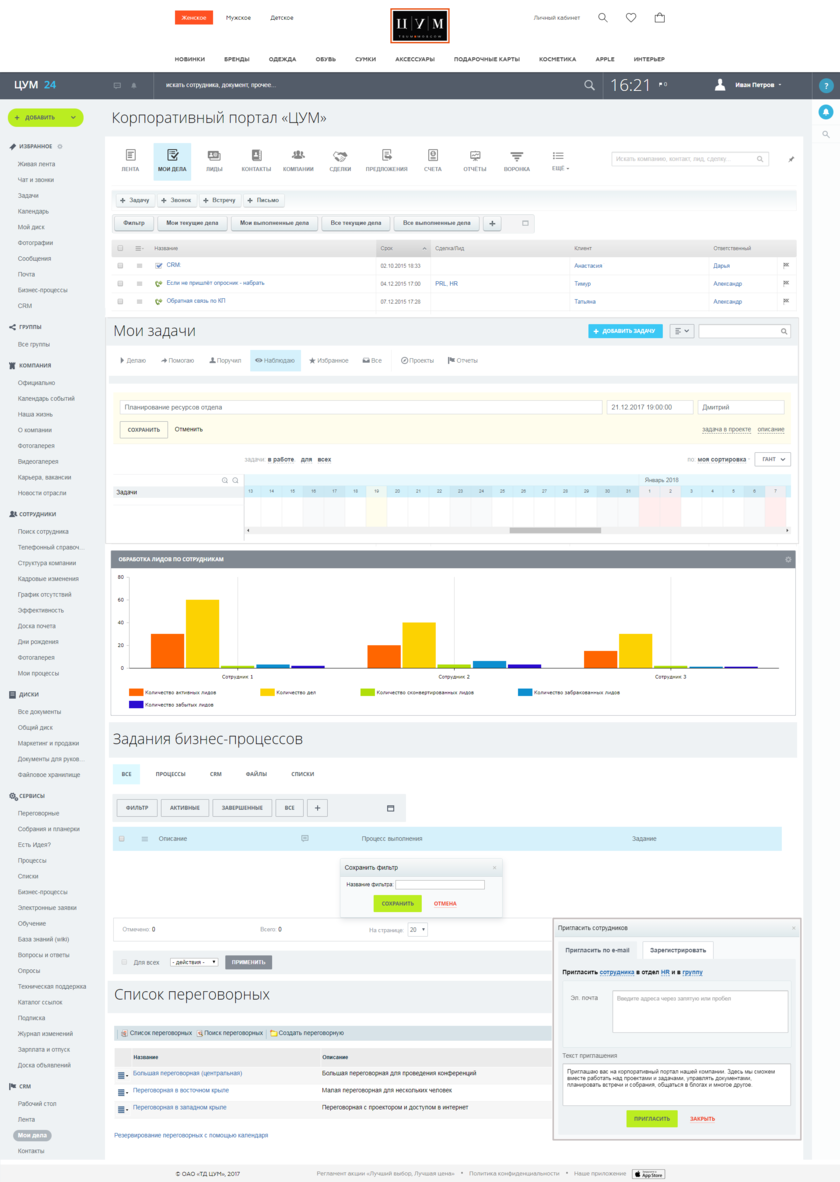Image resolution: width=840 pixels, height=1182 pixels.
Task: Tick the checkbox for the CRM activity row
Action: [x=121, y=266]
